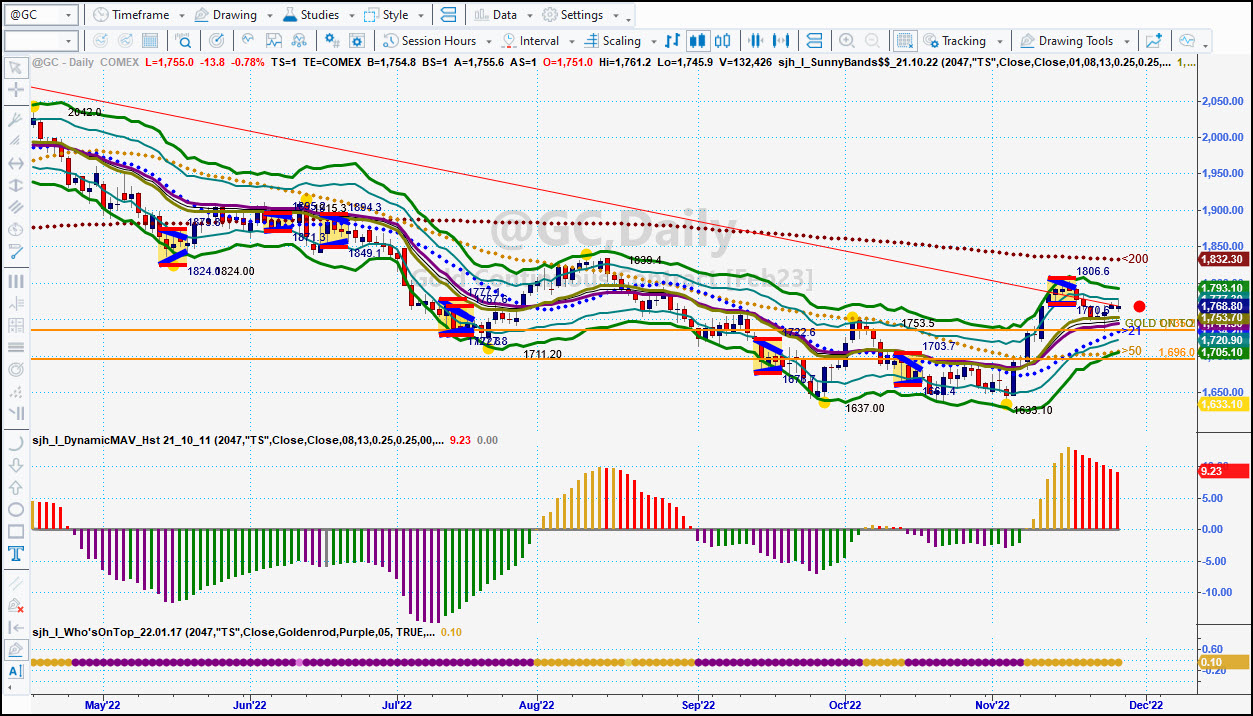Click the stacked panels icon beside Style
This screenshot has height=716, width=1253.
click(447, 15)
